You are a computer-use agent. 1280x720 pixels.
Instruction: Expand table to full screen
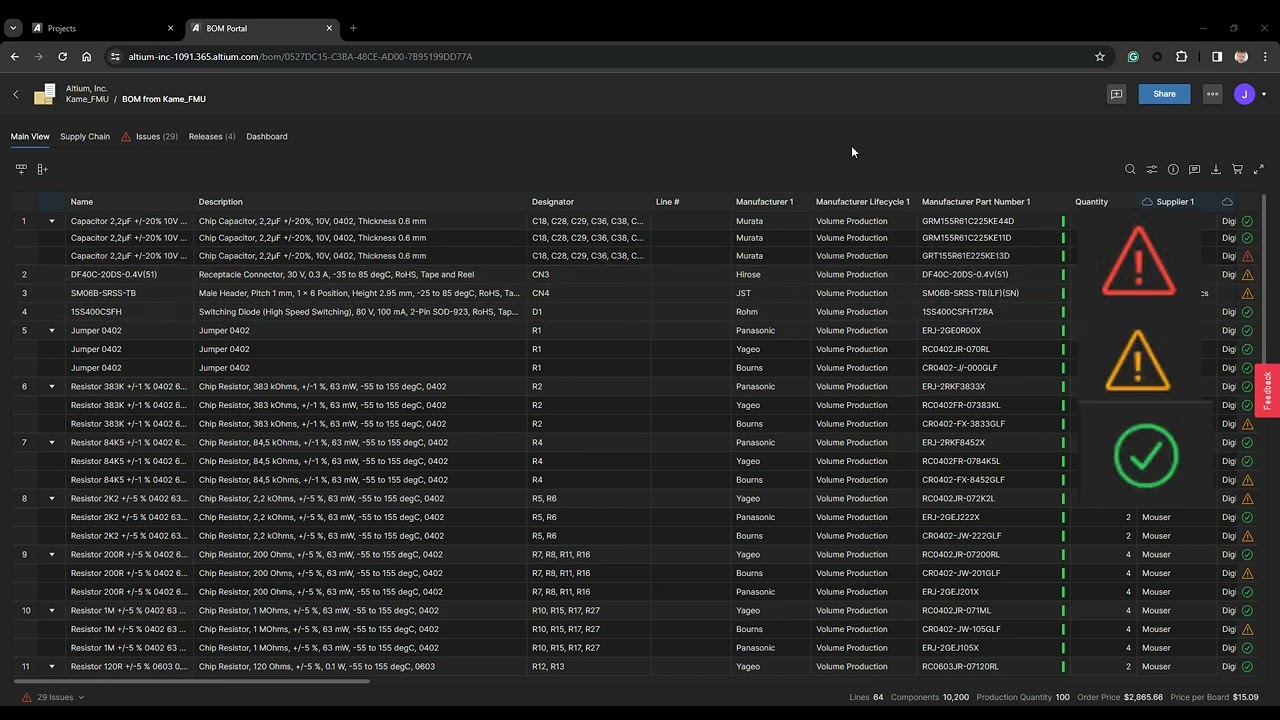click(x=1259, y=169)
